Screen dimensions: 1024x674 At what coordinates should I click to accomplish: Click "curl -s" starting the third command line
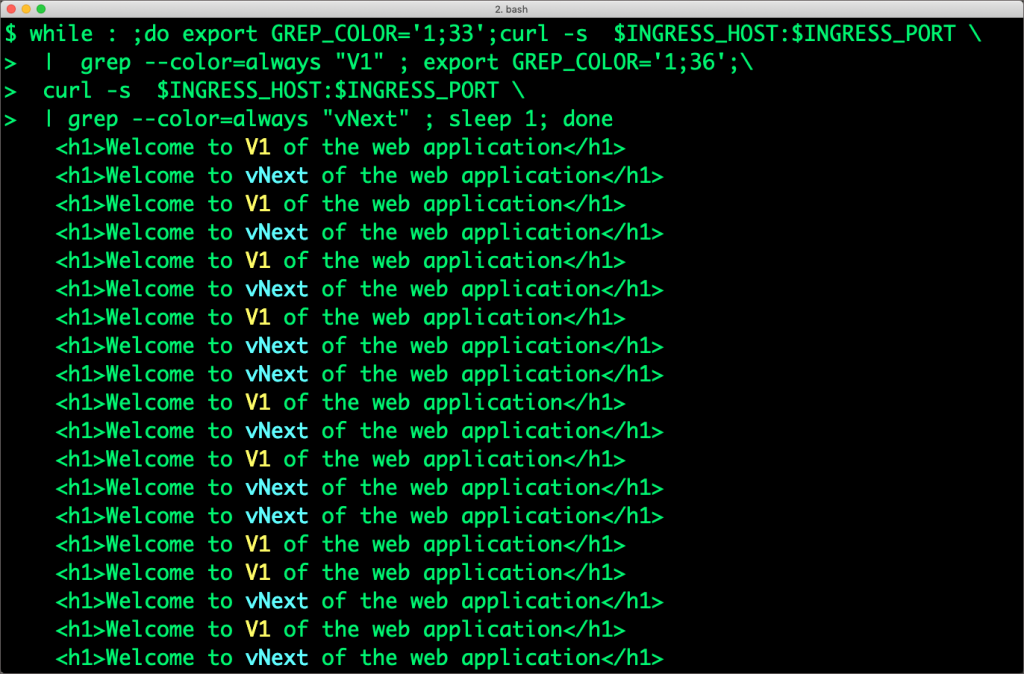pos(87,90)
